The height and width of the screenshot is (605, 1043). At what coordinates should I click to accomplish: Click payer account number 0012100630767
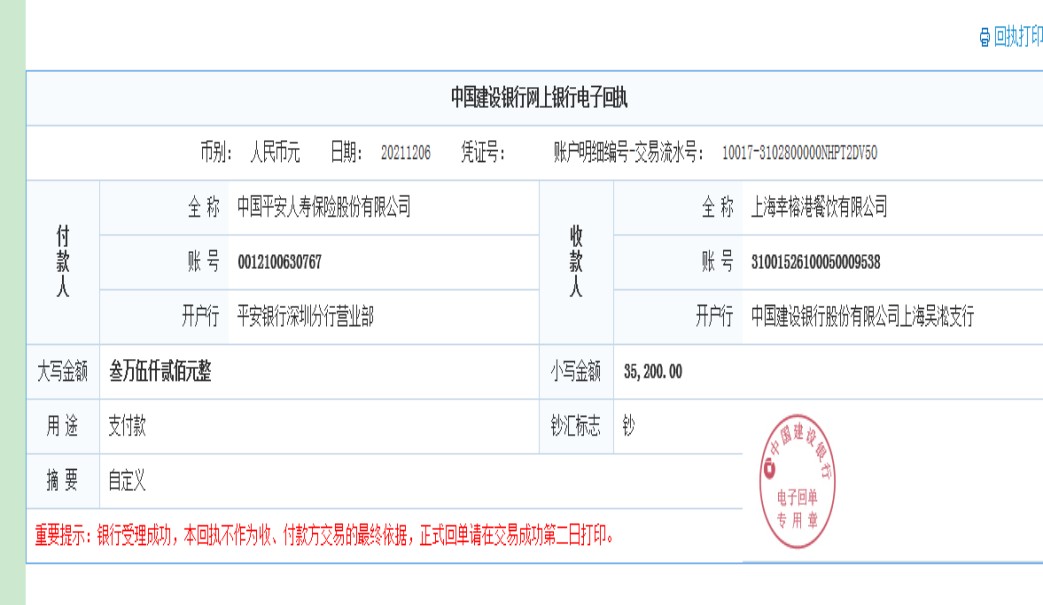(x=280, y=263)
